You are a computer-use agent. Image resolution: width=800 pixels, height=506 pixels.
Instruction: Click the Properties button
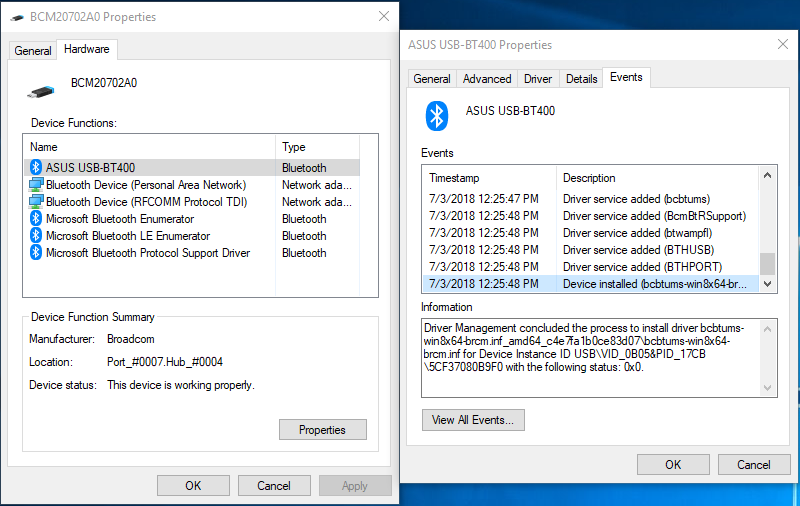[322, 429]
